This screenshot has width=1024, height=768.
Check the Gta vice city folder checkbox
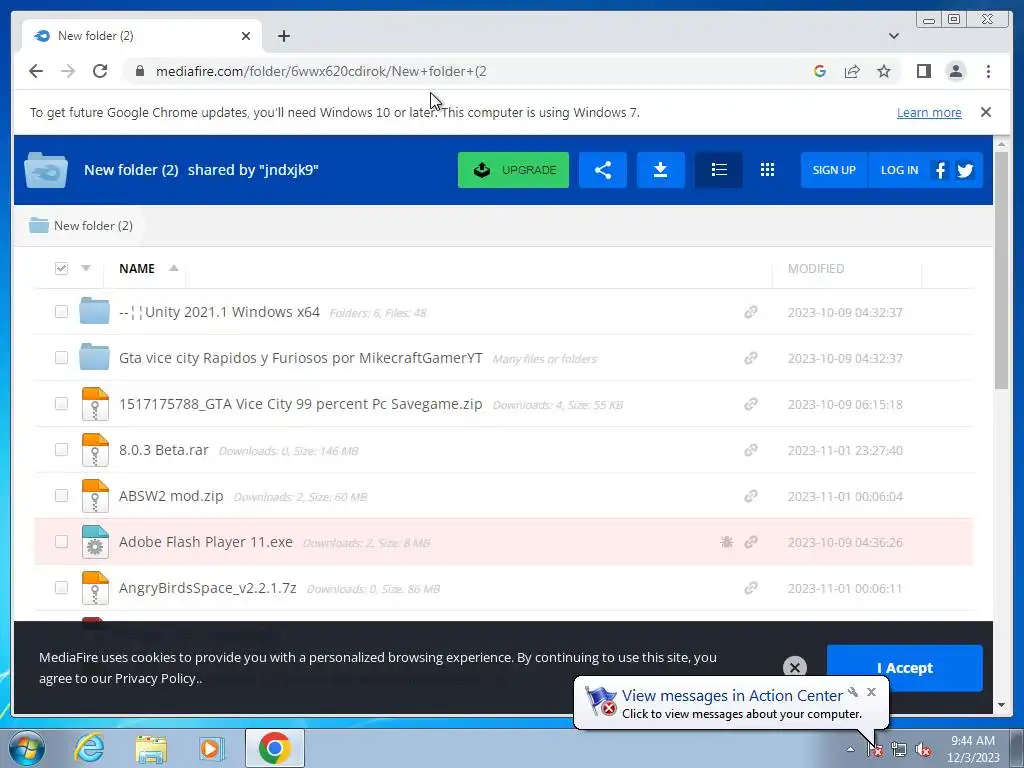click(x=61, y=357)
